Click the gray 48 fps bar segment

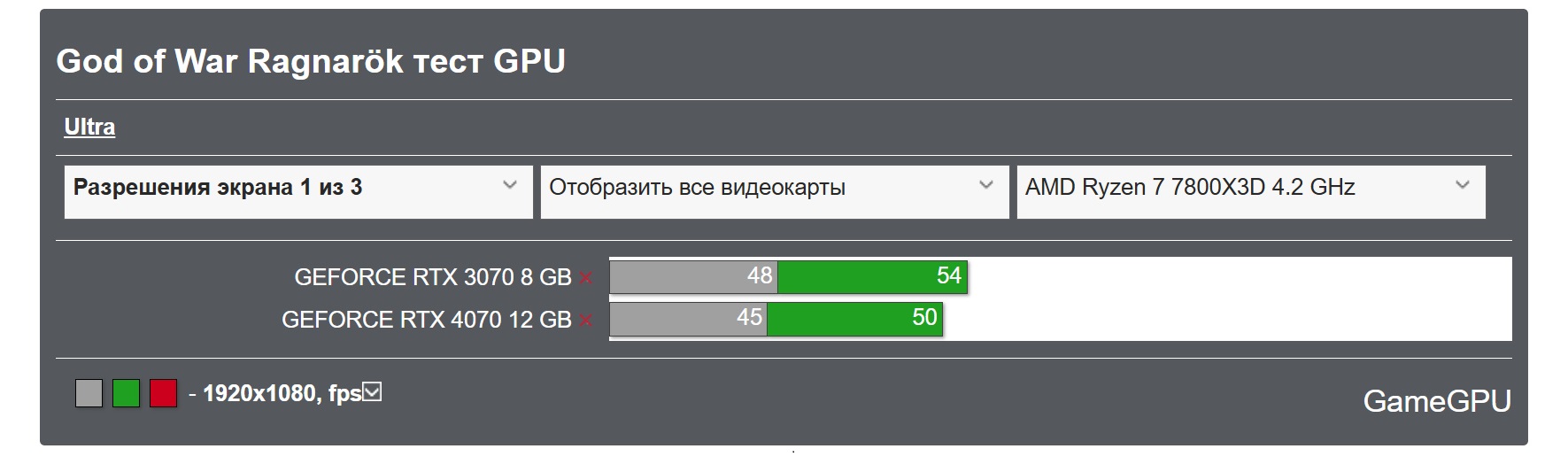pos(692,277)
